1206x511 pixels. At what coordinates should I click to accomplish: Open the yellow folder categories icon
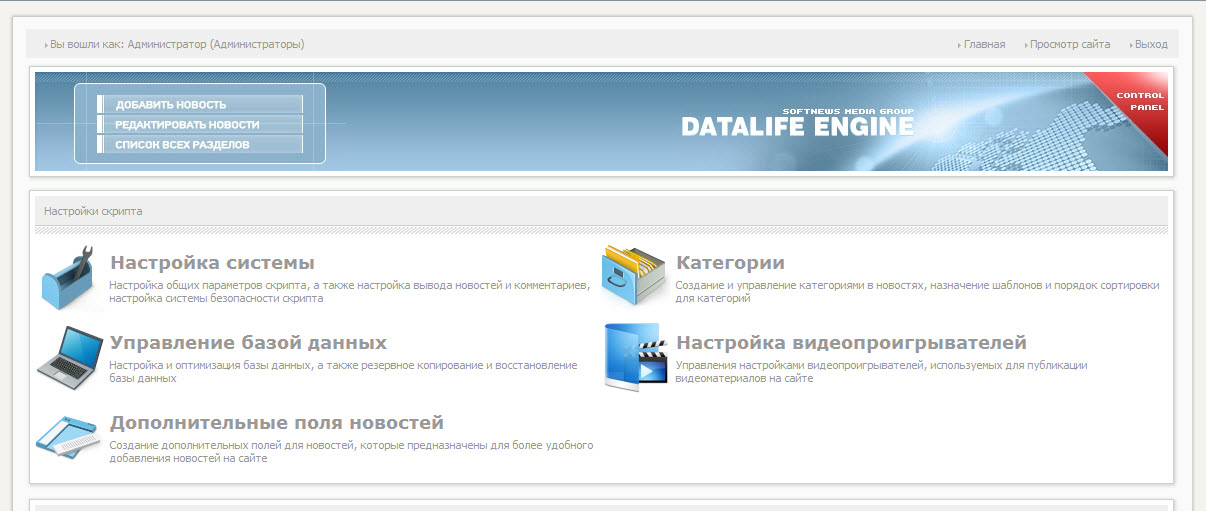pyautogui.click(x=634, y=275)
